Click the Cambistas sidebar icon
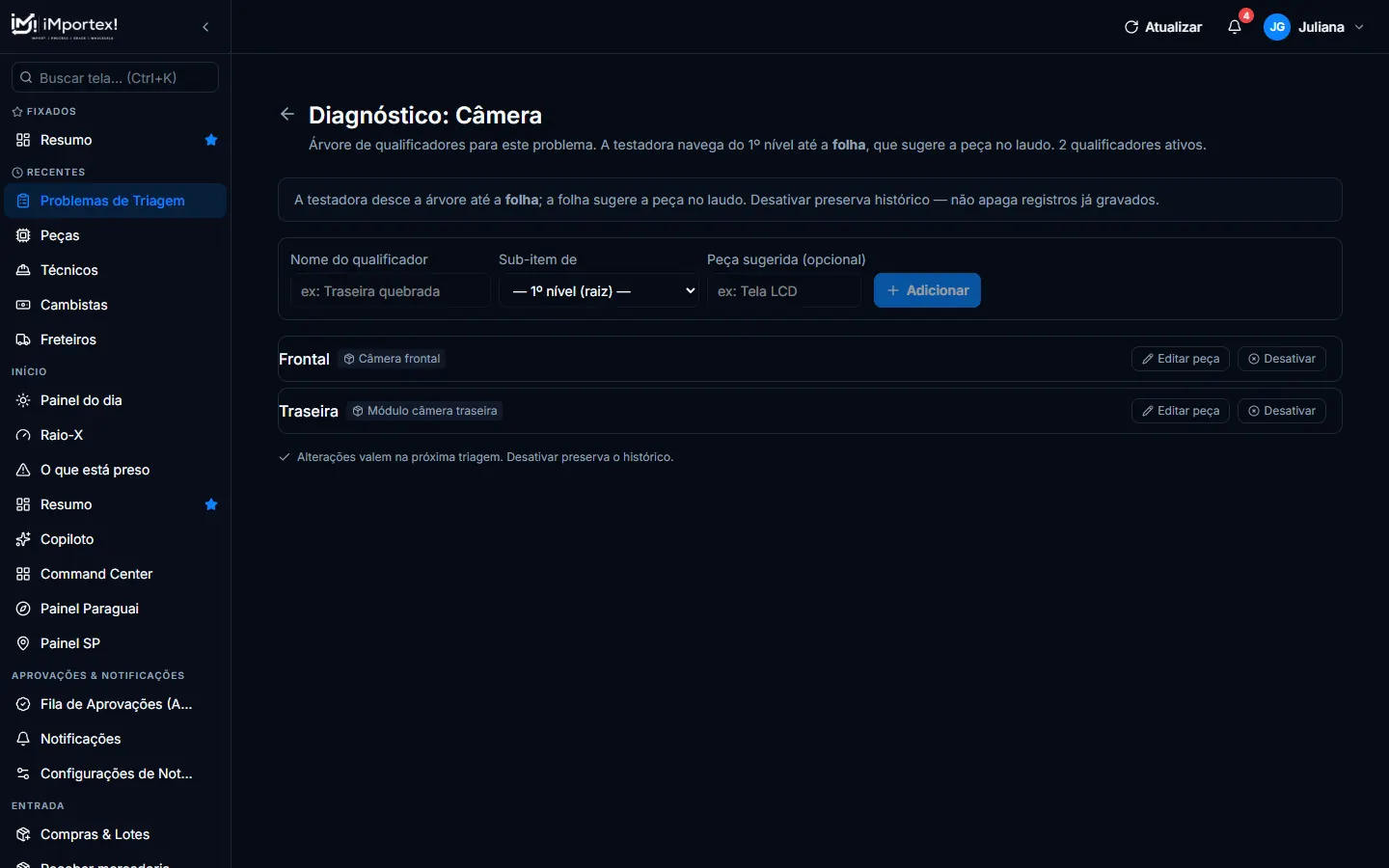Viewport: 1389px width, 868px height. [23, 305]
